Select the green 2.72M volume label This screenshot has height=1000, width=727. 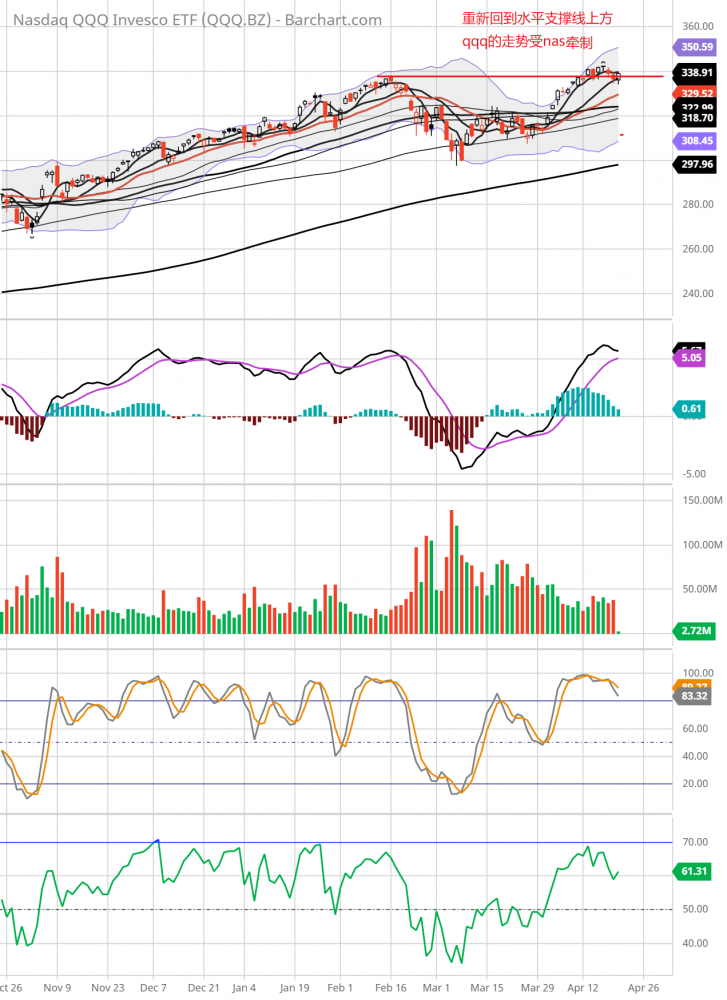694,631
